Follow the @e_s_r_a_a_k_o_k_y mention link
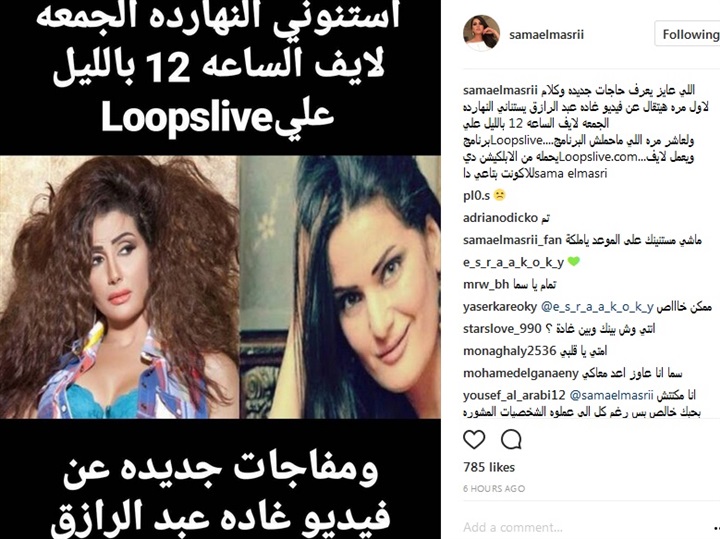720x539 pixels. (597, 307)
